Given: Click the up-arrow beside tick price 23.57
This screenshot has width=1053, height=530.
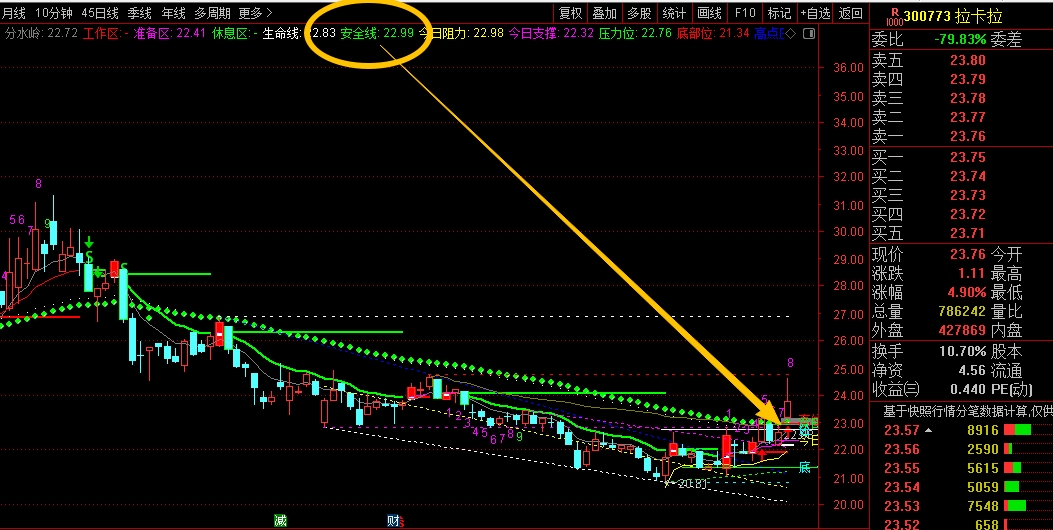Looking at the screenshot, I should coord(929,431).
